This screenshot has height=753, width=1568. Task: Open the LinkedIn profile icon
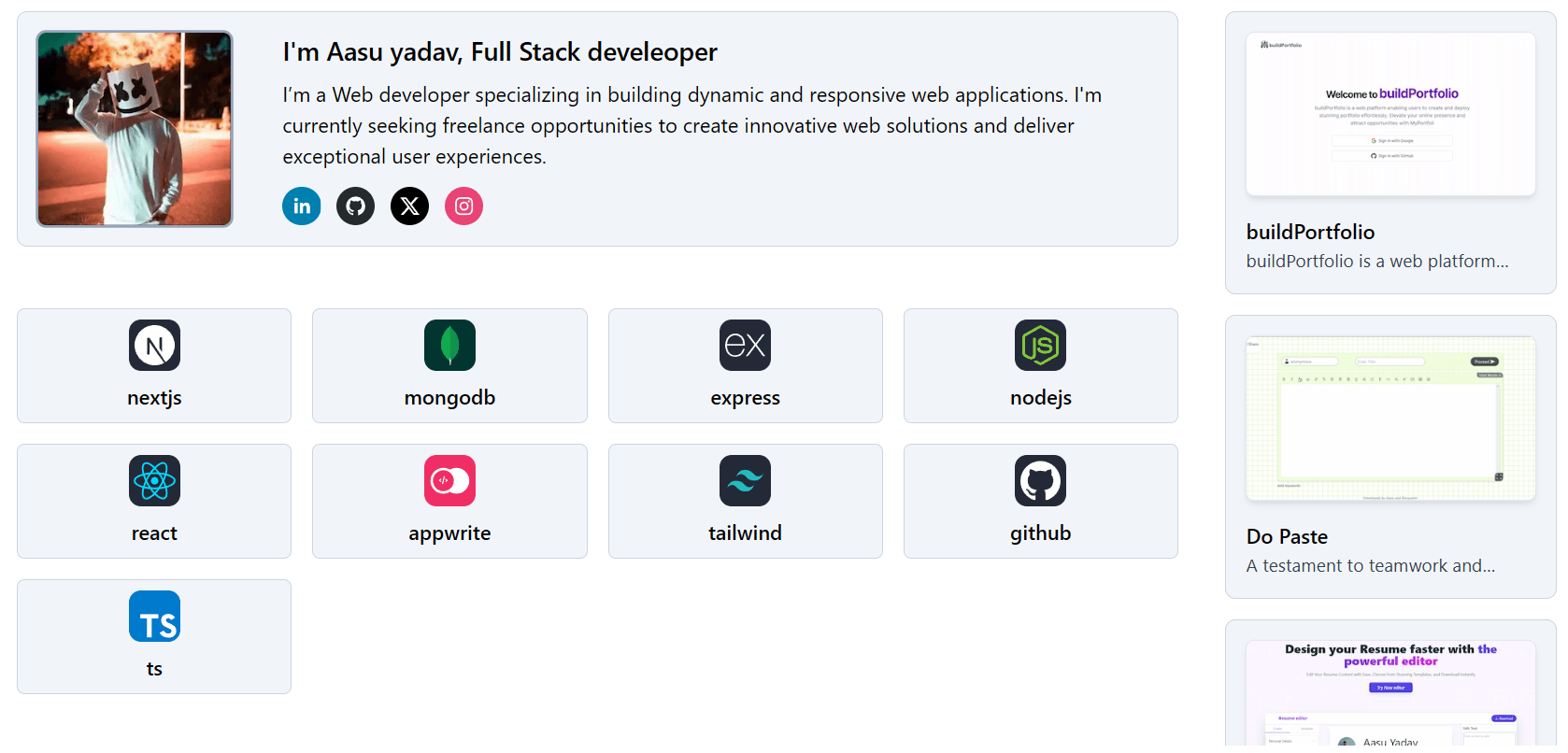301,206
